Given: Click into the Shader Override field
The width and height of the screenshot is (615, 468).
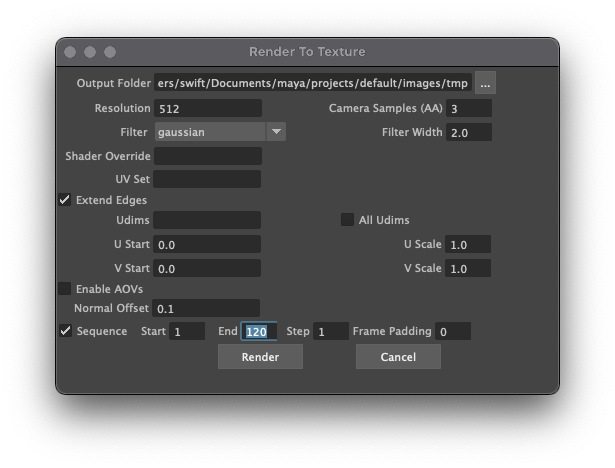Looking at the screenshot, I should tap(207, 156).
